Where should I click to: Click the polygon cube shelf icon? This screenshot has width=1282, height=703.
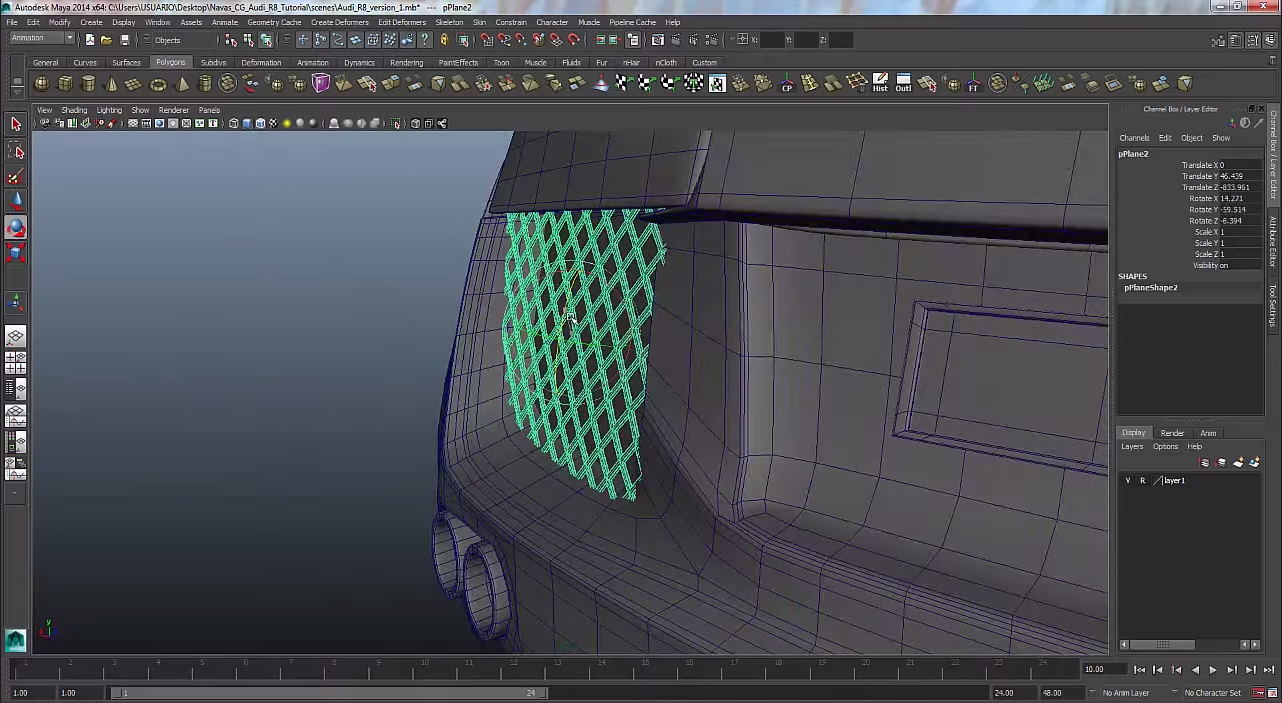[65, 84]
